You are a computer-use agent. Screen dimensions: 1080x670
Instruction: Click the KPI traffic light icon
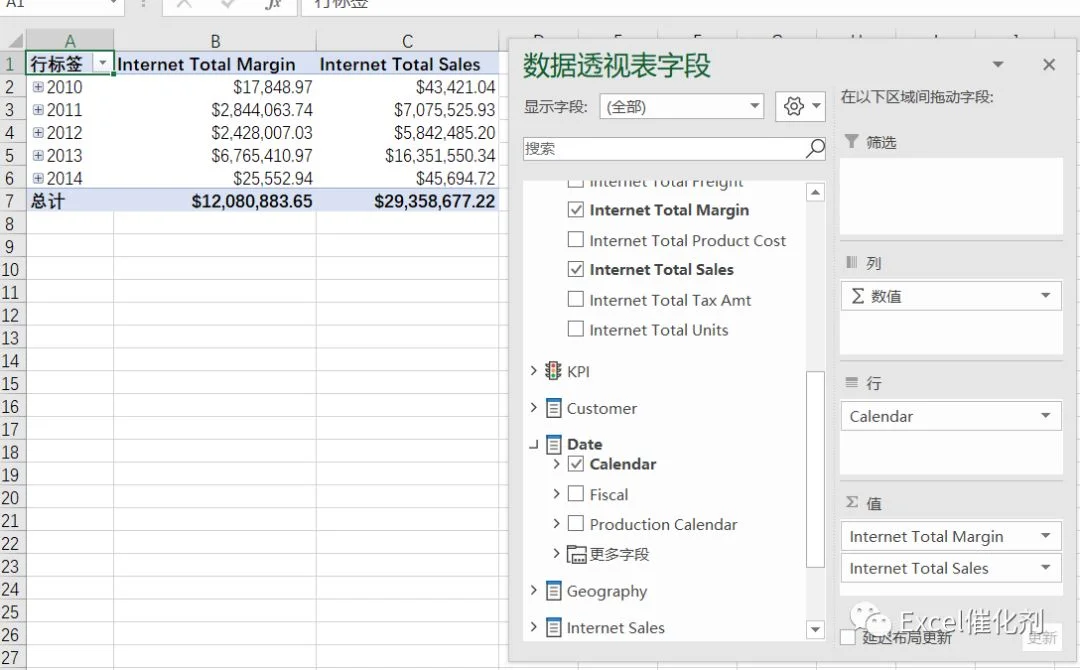pyautogui.click(x=553, y=371)
